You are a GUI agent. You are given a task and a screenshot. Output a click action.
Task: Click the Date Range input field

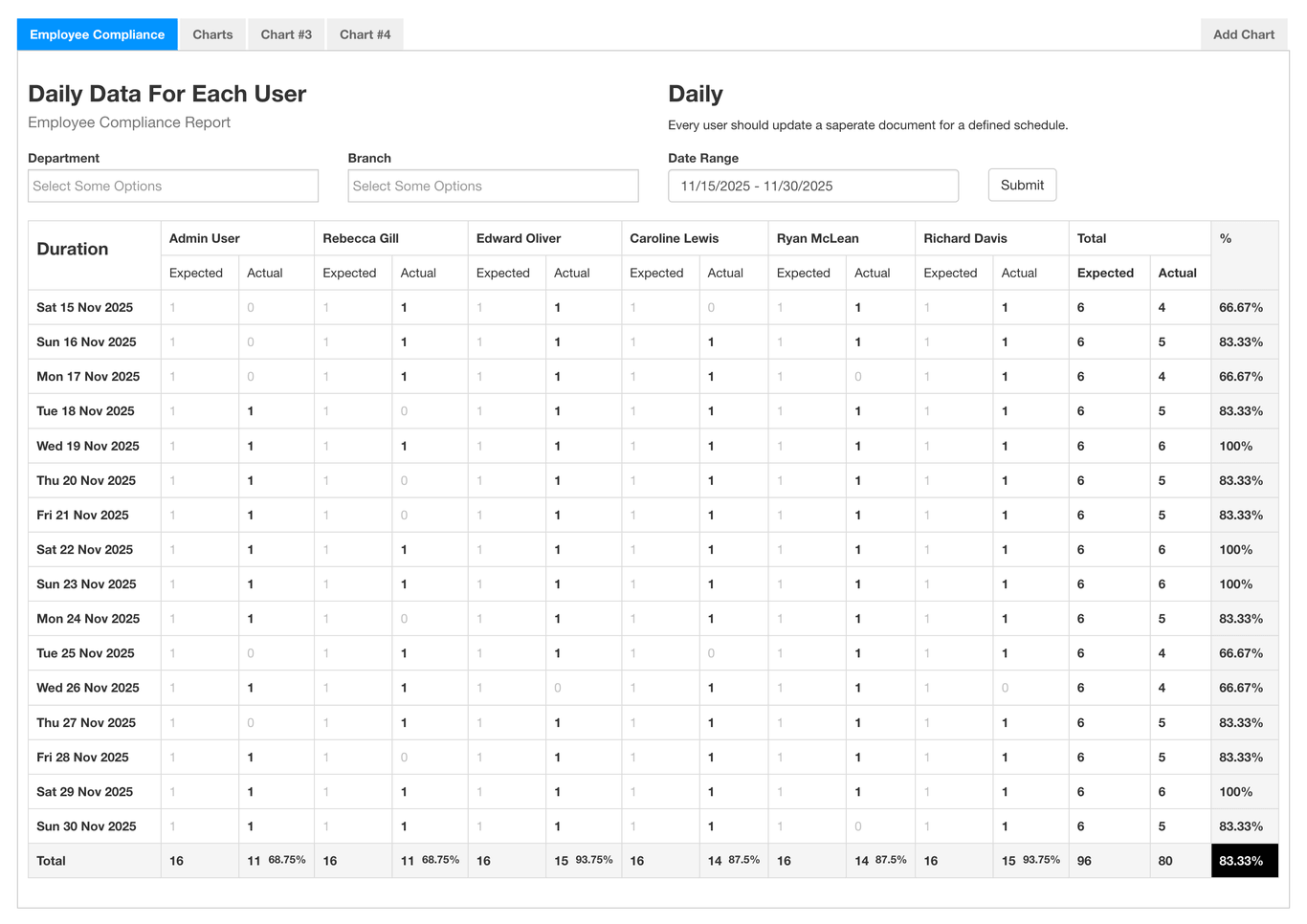click(x=813, y=187)
